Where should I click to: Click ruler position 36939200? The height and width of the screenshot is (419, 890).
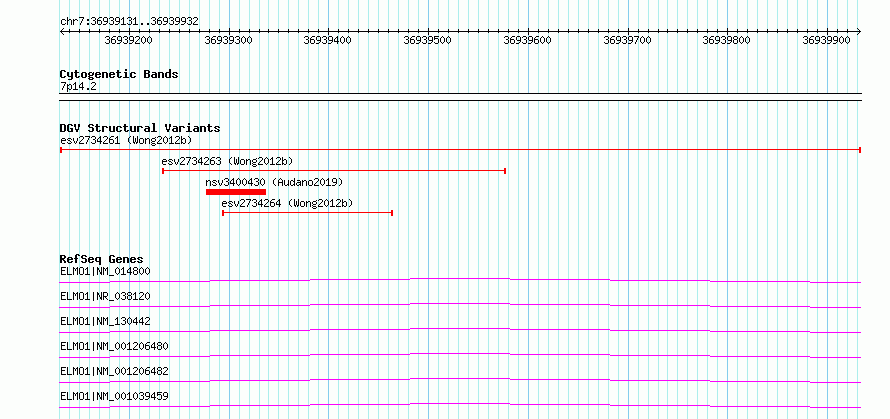pos(129,40)
